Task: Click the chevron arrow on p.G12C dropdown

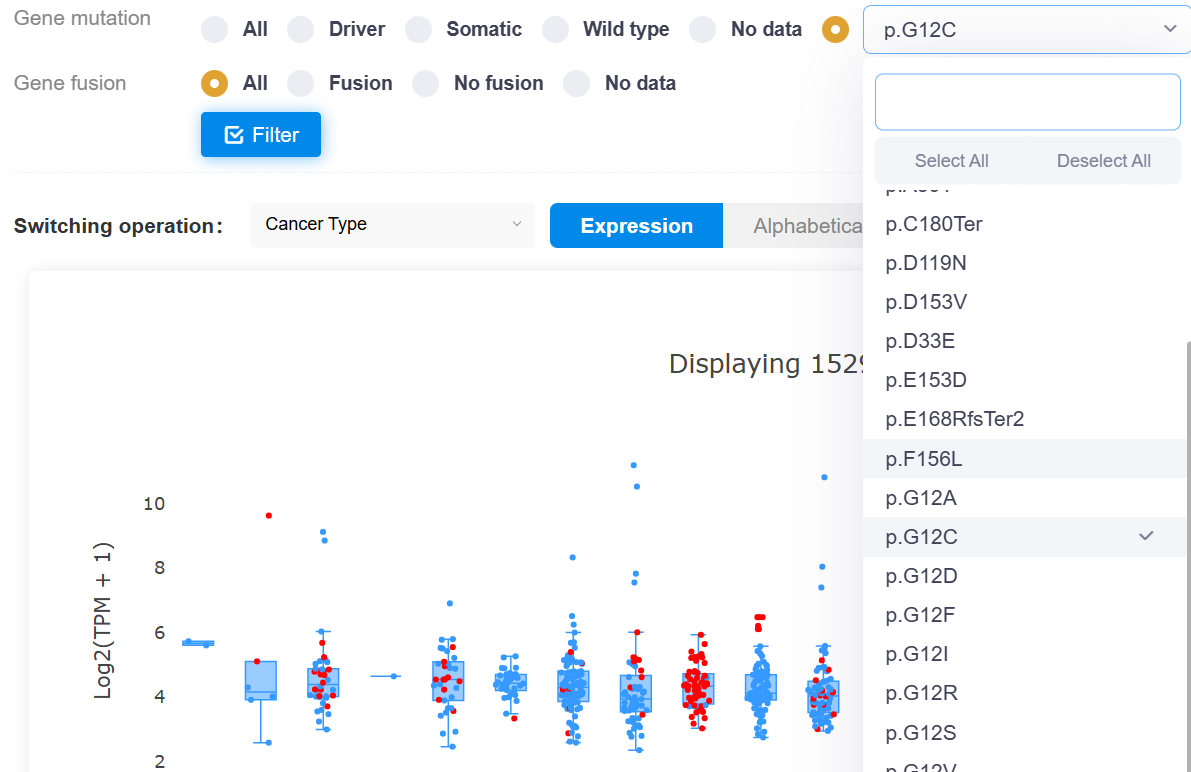Action: [1170, 29]
